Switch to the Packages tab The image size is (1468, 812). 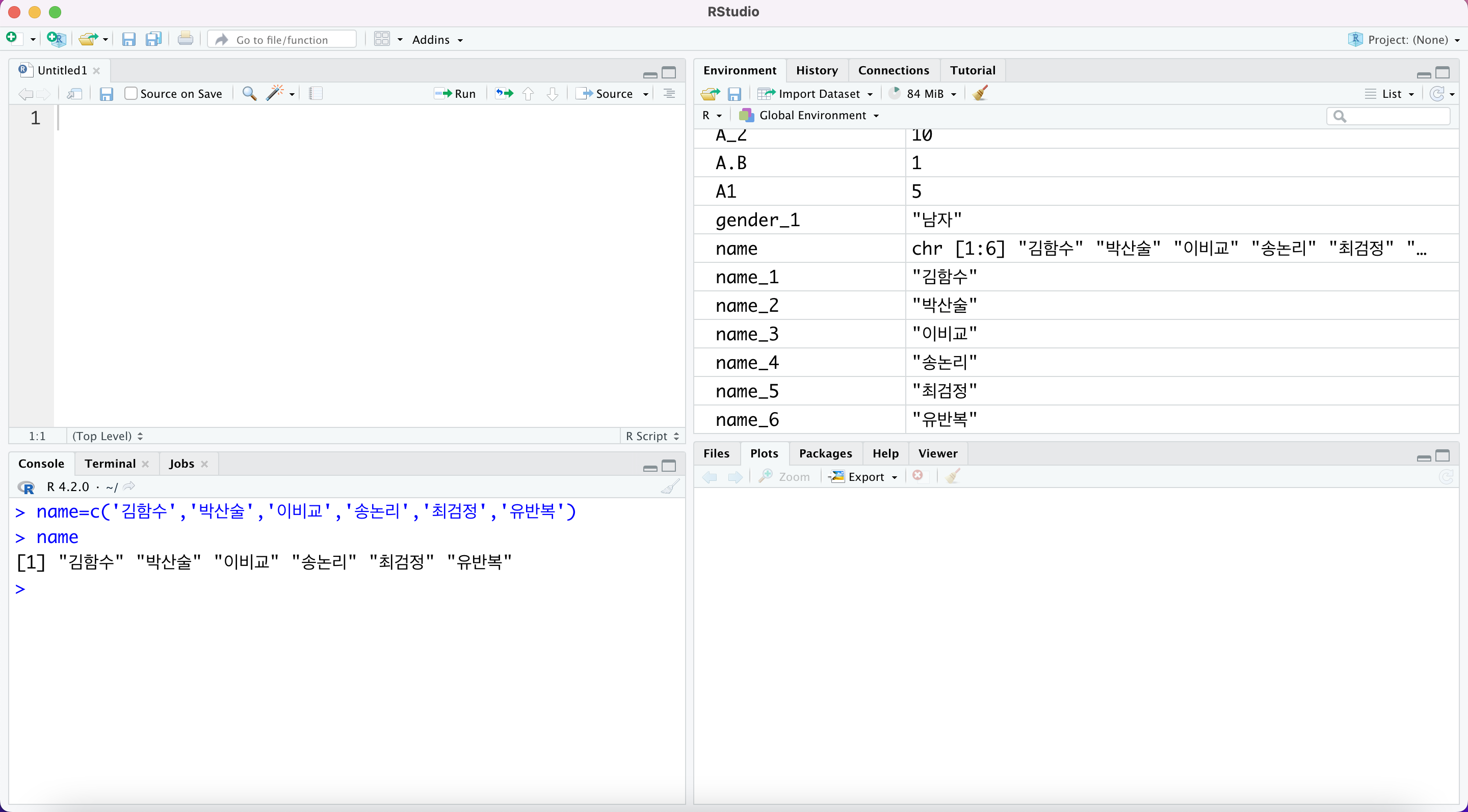pyautogui.click(x=825, y=453)
